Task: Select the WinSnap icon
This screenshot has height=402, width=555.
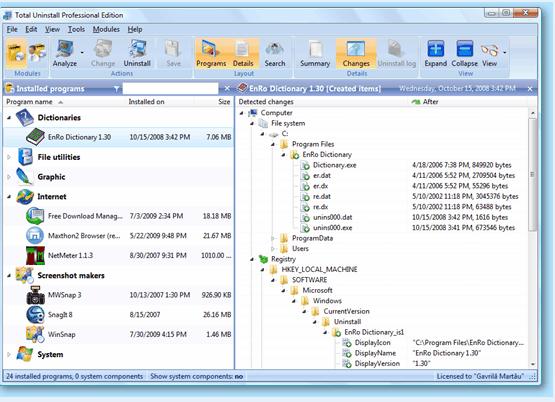Action: (35, 334)
